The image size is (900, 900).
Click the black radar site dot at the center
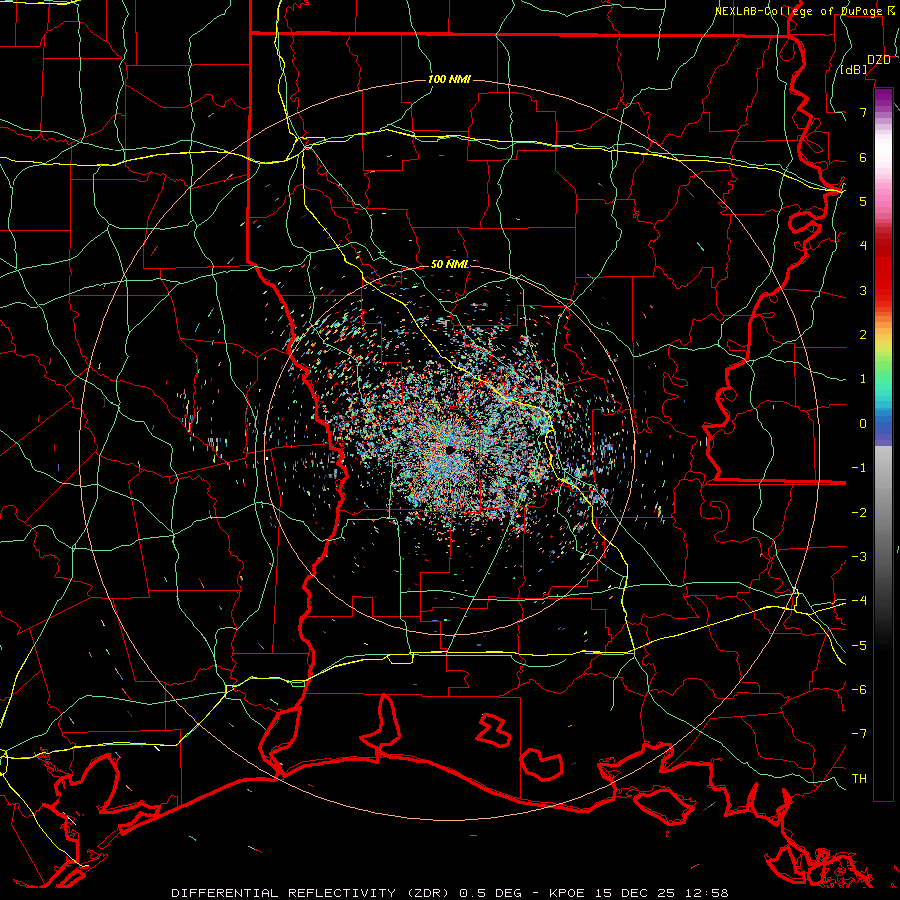[450, 451]
